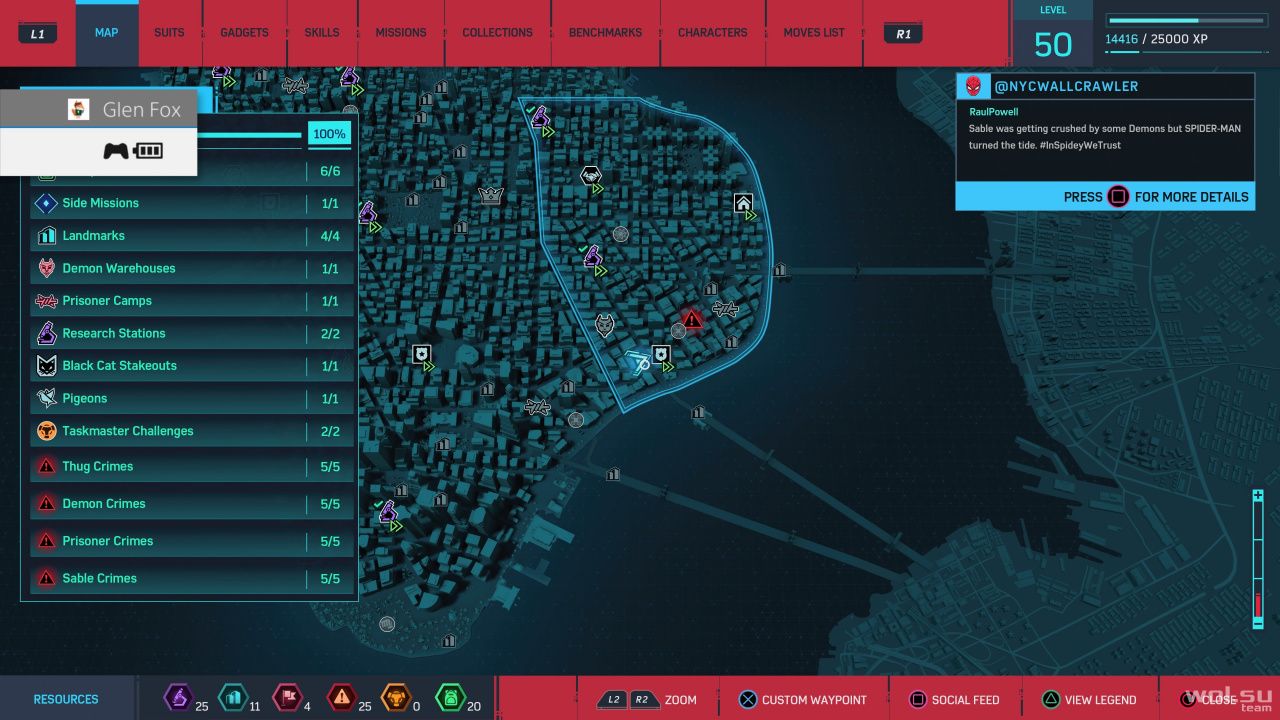This screenshot has width=1280, height=720.
Task: Click the Side Missions diamond icon
Action: pos(46,203)
